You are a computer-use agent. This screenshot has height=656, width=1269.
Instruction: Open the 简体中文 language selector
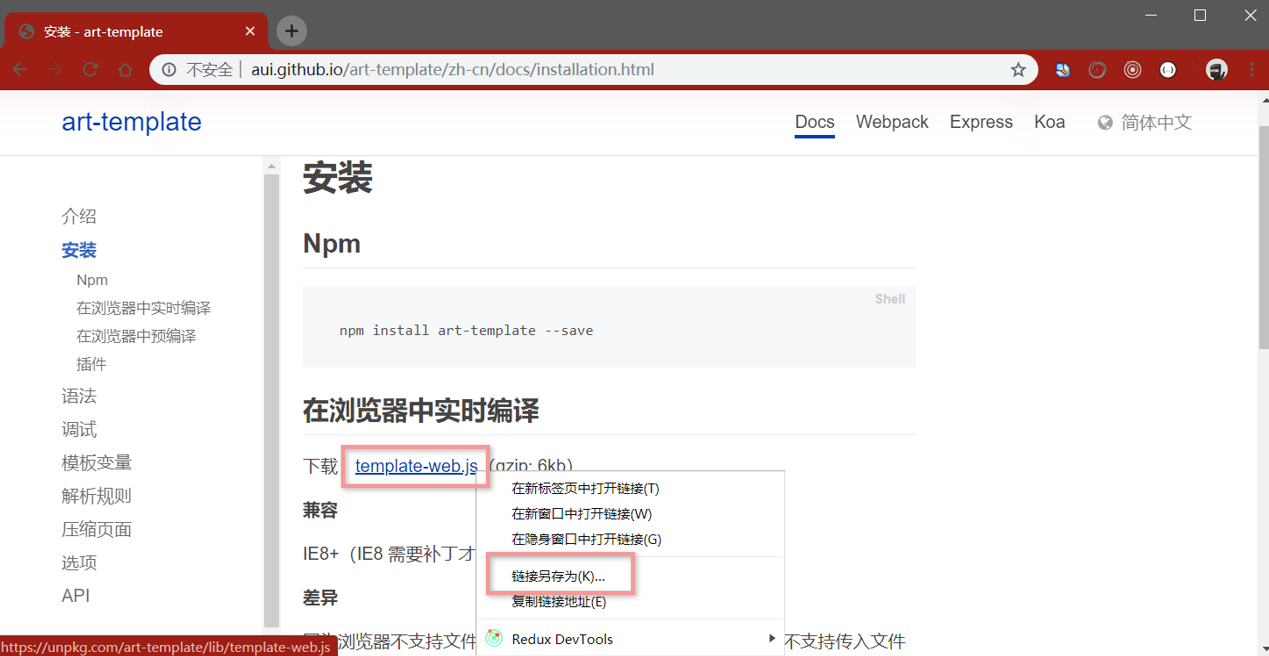coord(1155,122)
